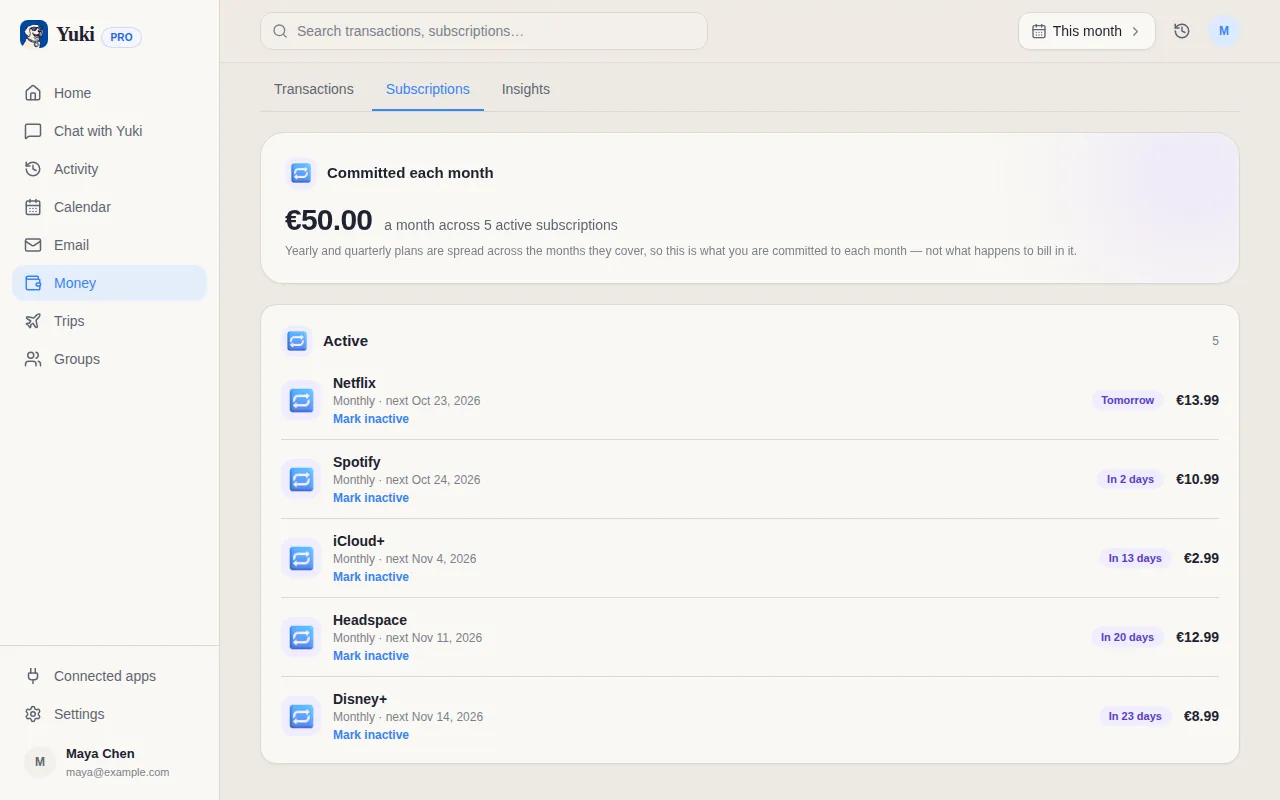The height and width of the screenshot is (800, 1280).
Task: Open the Email section
Action: (x=109, y=245)
